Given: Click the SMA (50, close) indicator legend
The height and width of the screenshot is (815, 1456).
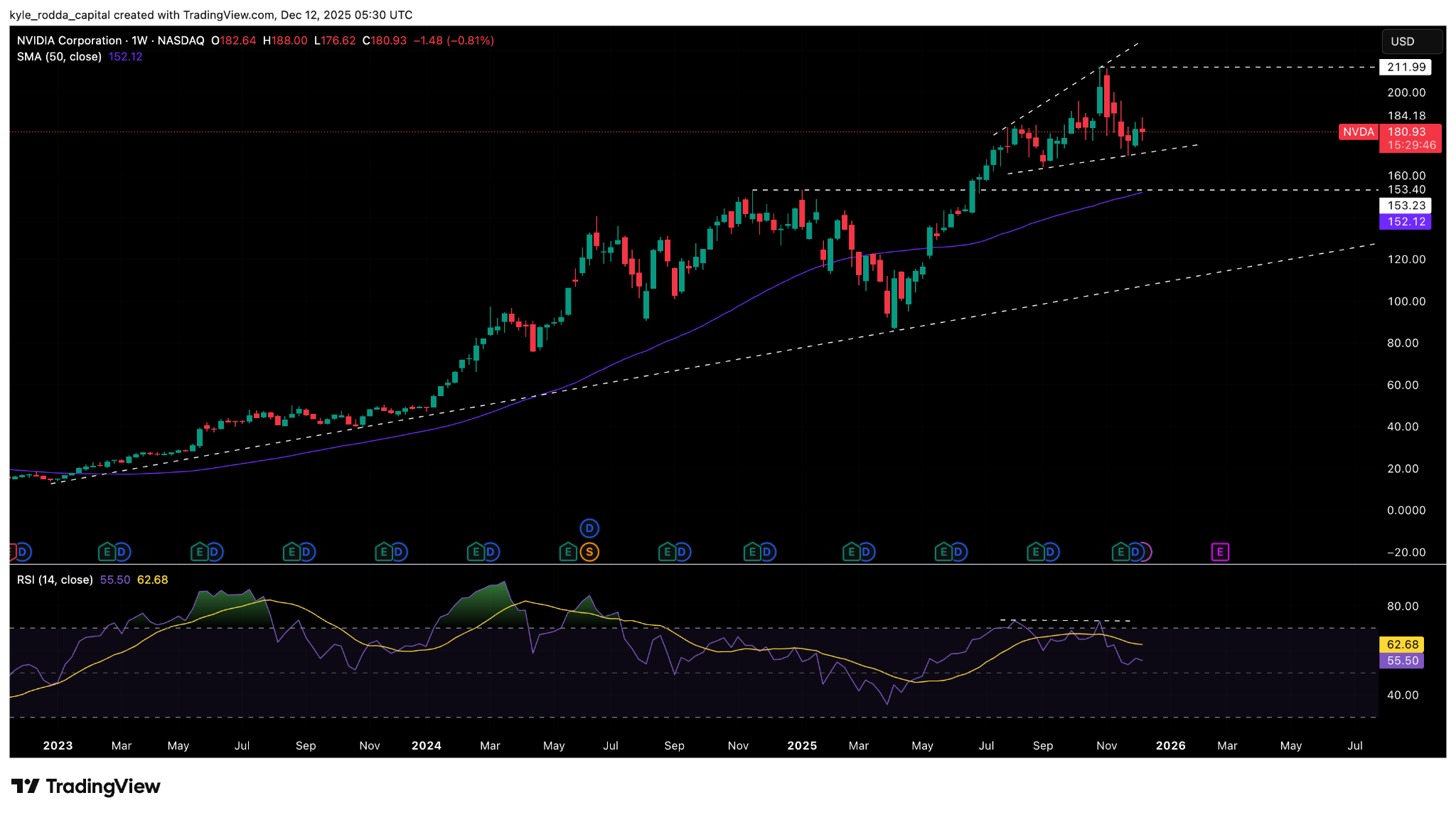Looking at the screenshot, I should click(60, 57).
